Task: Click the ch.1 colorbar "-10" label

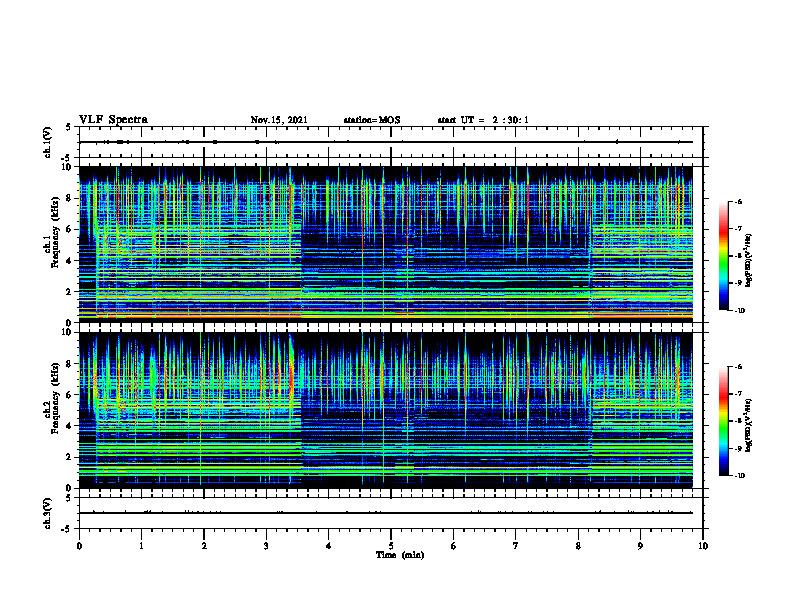Action: [739, 311]
